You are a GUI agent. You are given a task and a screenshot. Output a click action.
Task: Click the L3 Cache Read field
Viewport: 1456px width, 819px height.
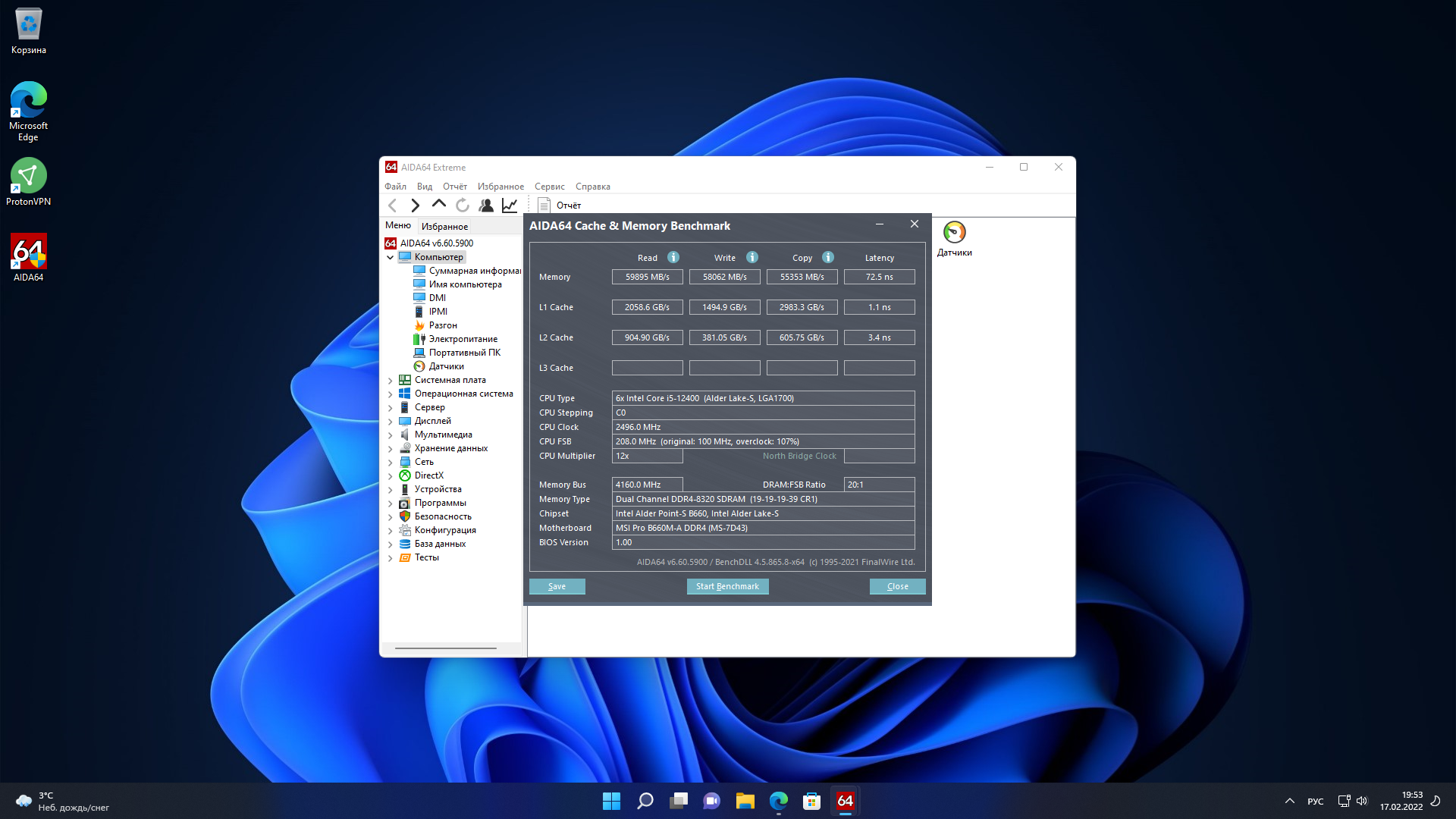pos(647,368)
